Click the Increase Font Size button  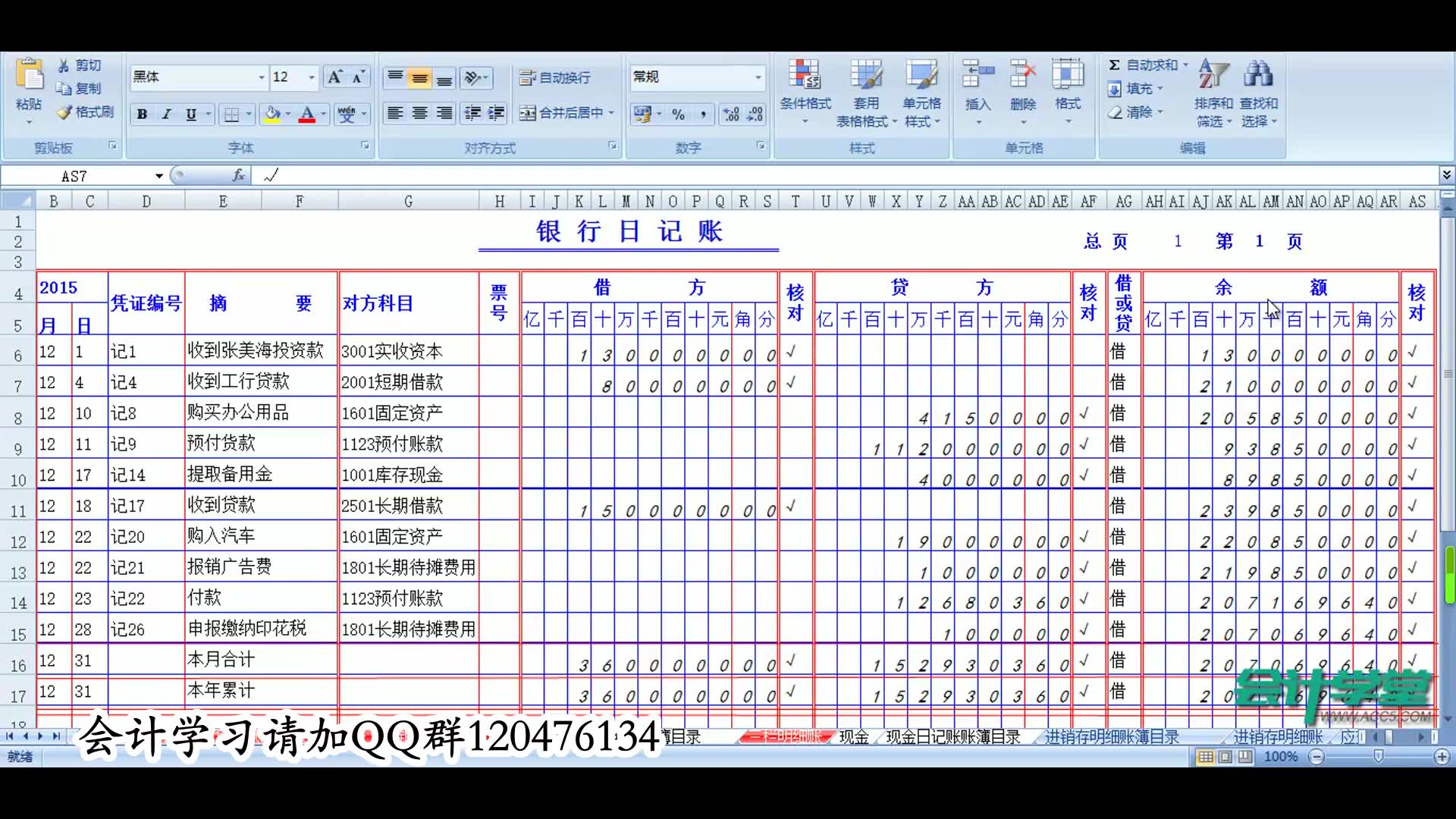click(x=336, y=76)
